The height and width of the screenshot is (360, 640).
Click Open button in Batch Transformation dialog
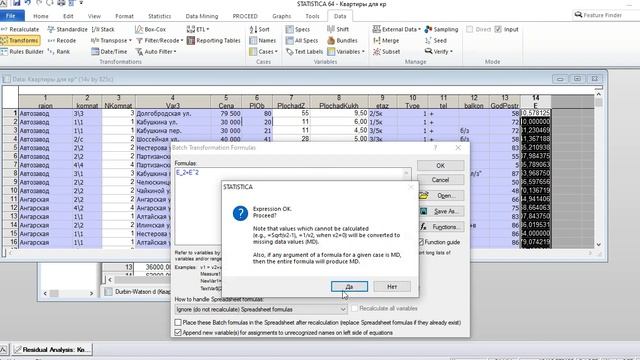[x=441, y=196]
